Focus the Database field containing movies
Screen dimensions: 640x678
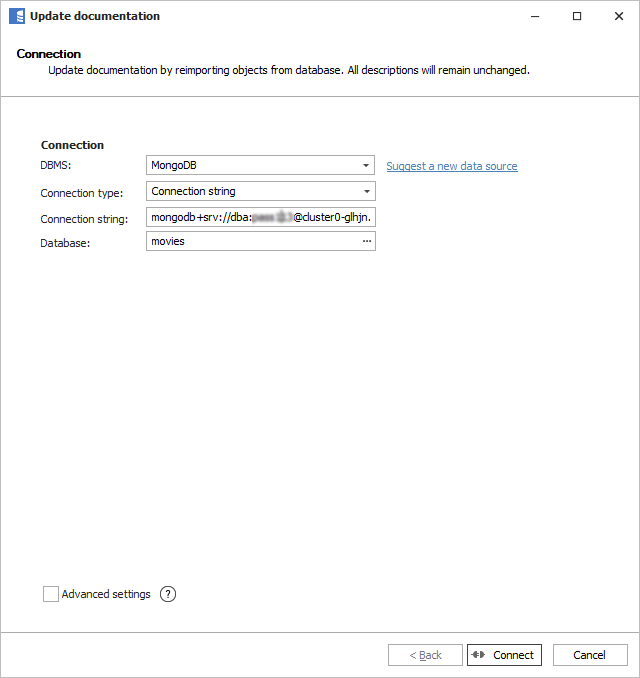coord(250,241)
